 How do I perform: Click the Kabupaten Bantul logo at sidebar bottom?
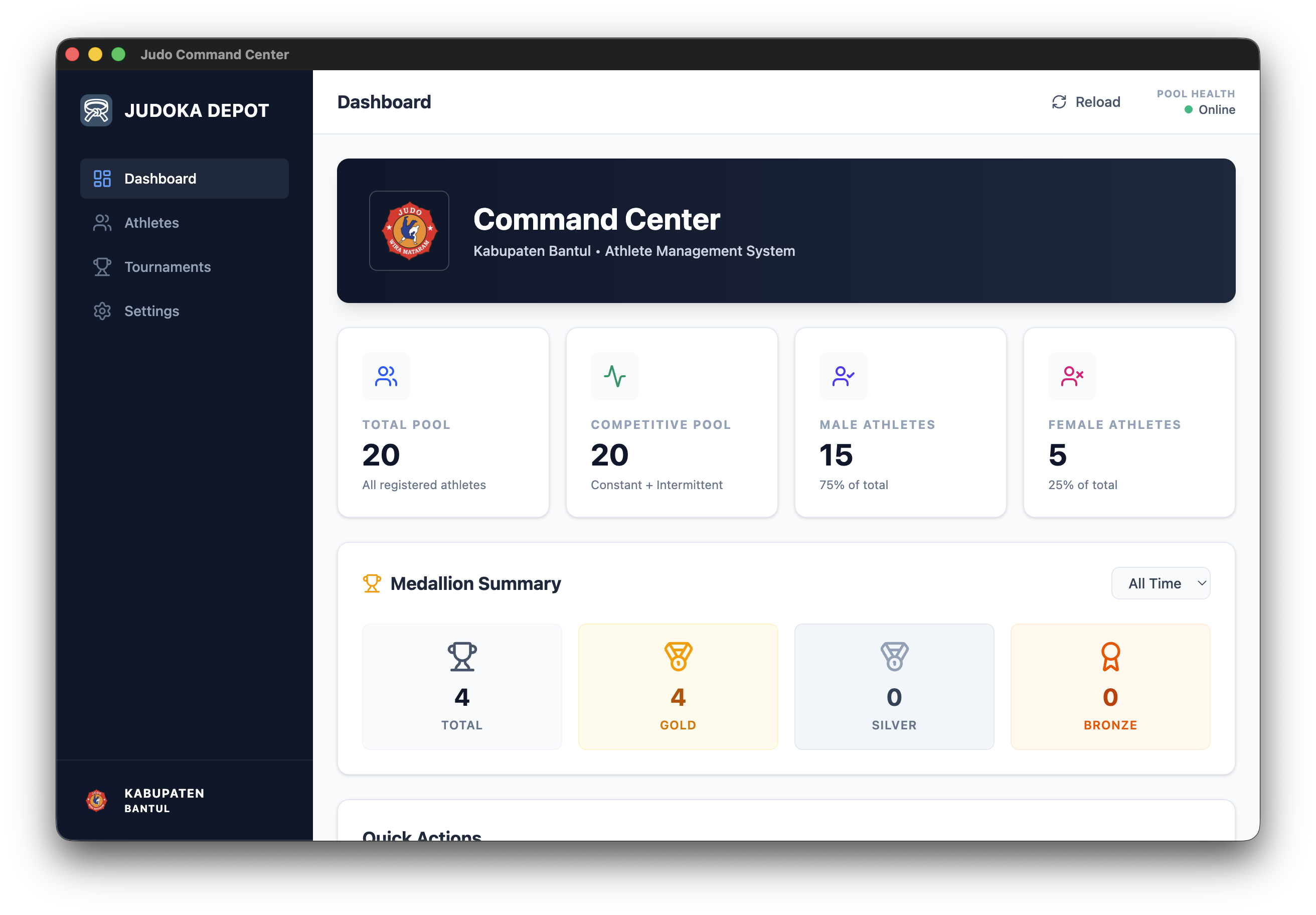[x=96, y=800]
